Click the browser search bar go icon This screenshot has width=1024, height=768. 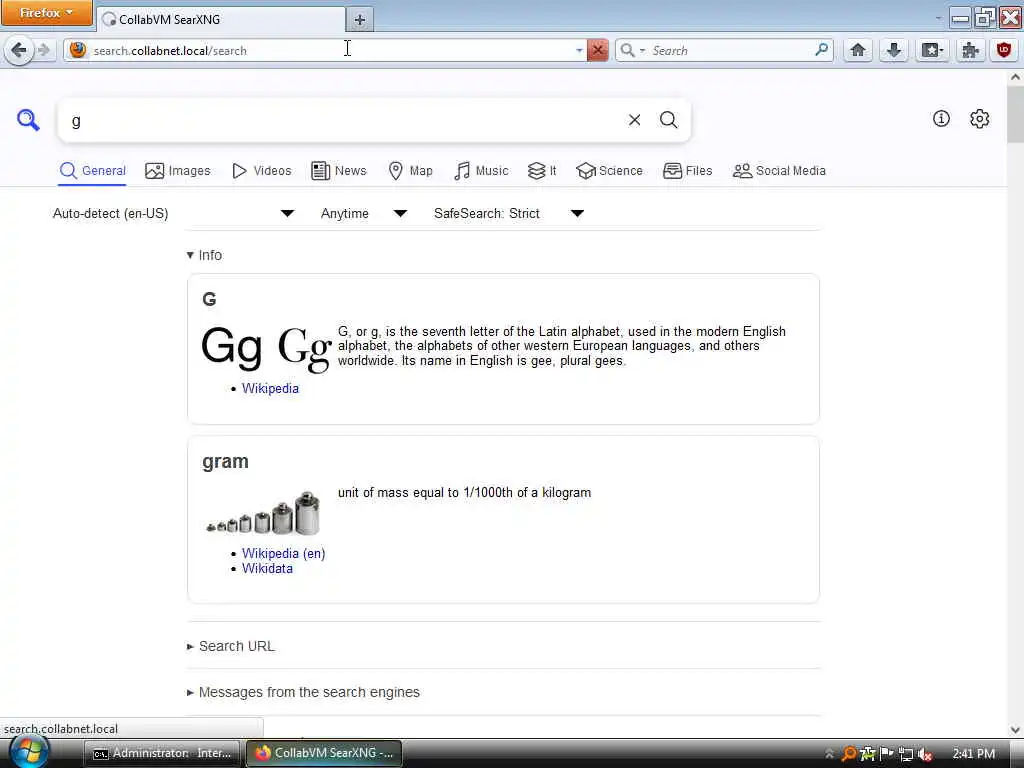tap(822, 50)
